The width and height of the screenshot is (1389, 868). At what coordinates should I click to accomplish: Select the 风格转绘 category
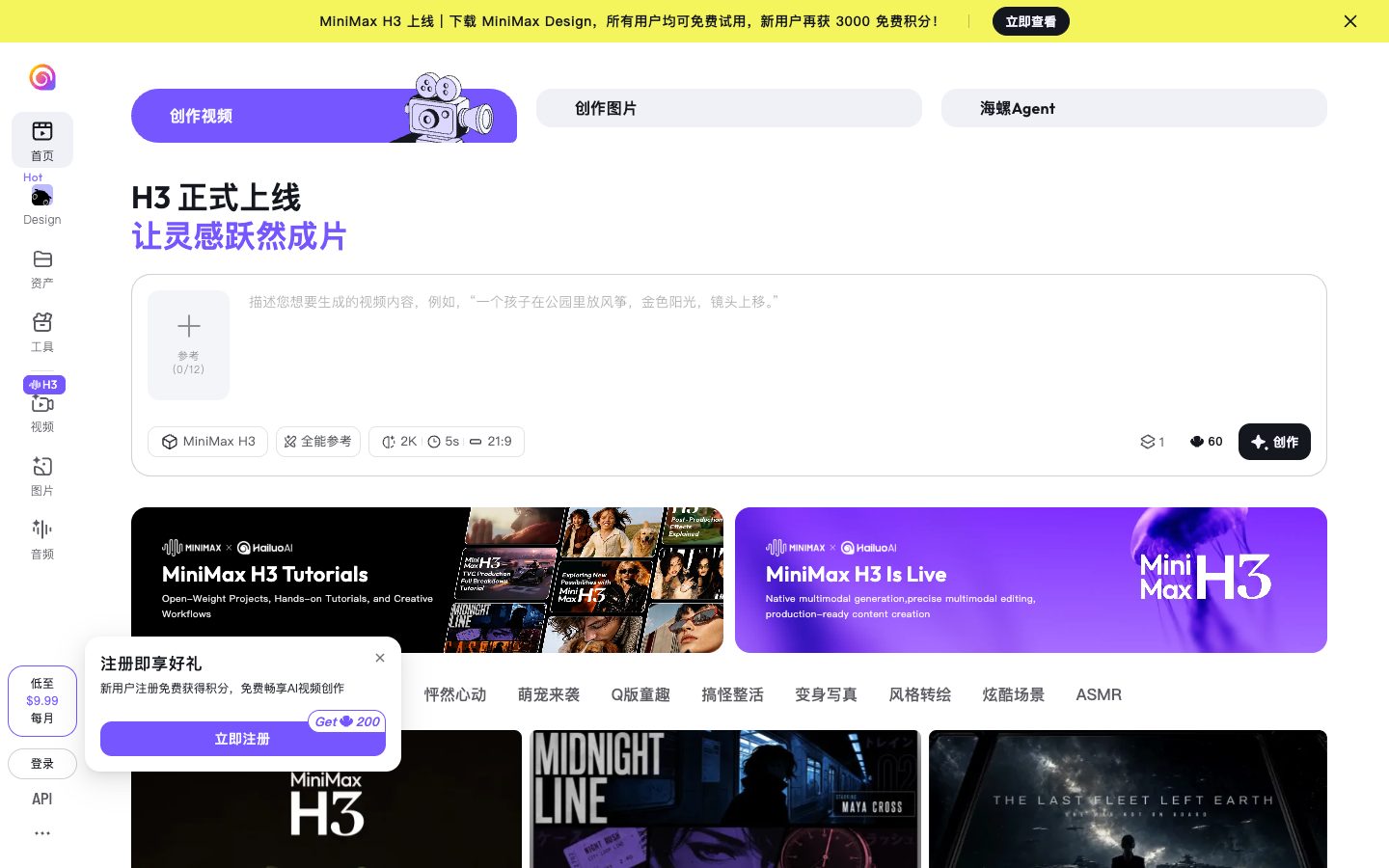coord(919,694)
